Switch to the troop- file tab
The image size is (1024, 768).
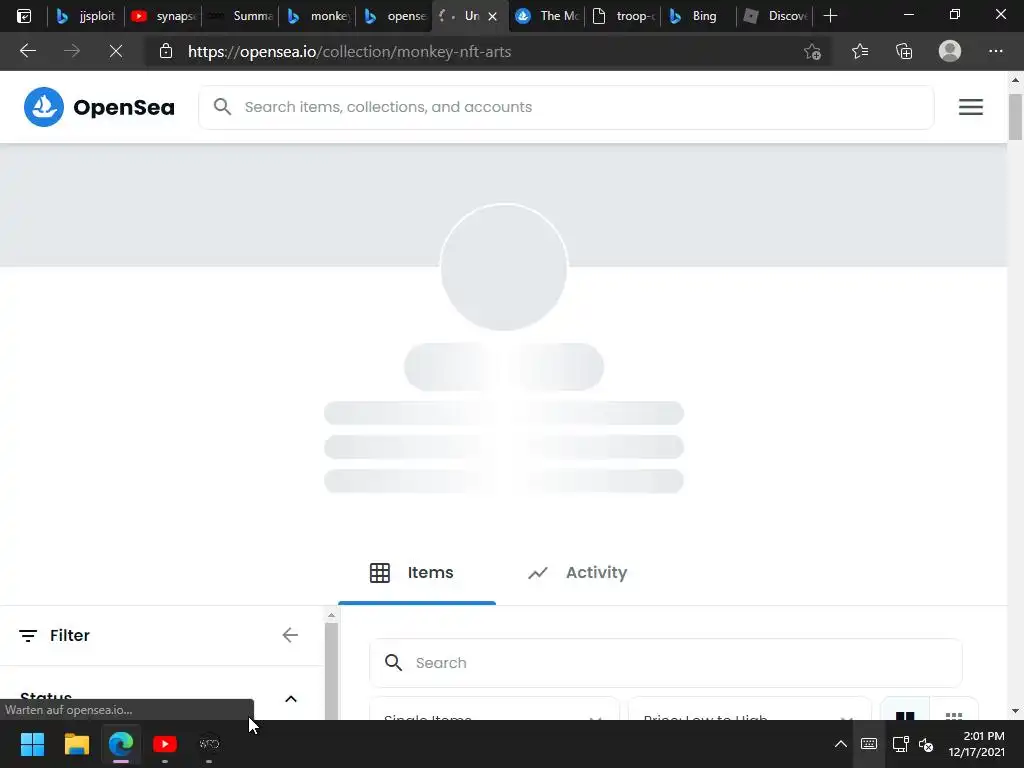click(624, 16)
